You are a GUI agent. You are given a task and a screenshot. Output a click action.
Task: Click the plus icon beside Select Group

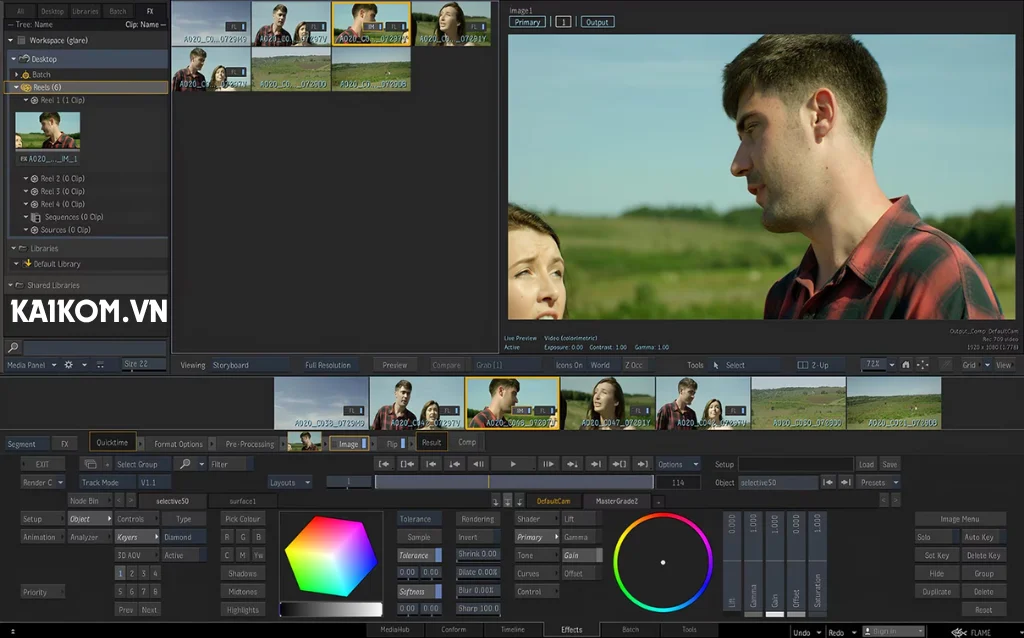tap(108, 464)
